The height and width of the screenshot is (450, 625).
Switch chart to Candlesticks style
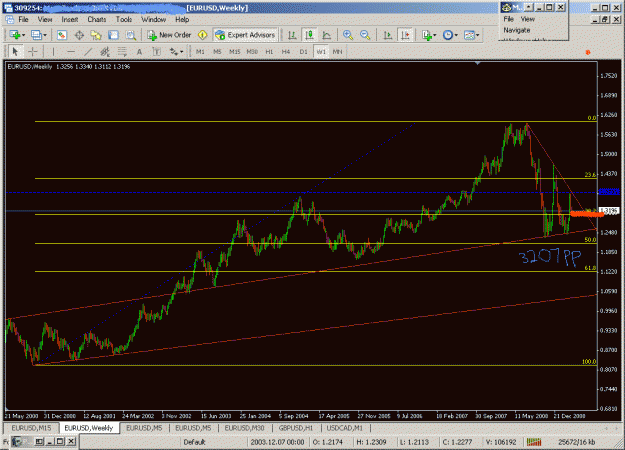click(309, 35)
